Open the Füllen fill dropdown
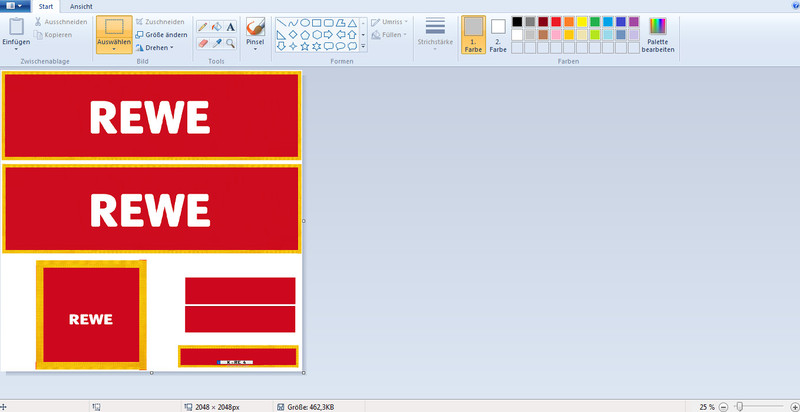This screenshot has height=412, width=800. [389, 35]
